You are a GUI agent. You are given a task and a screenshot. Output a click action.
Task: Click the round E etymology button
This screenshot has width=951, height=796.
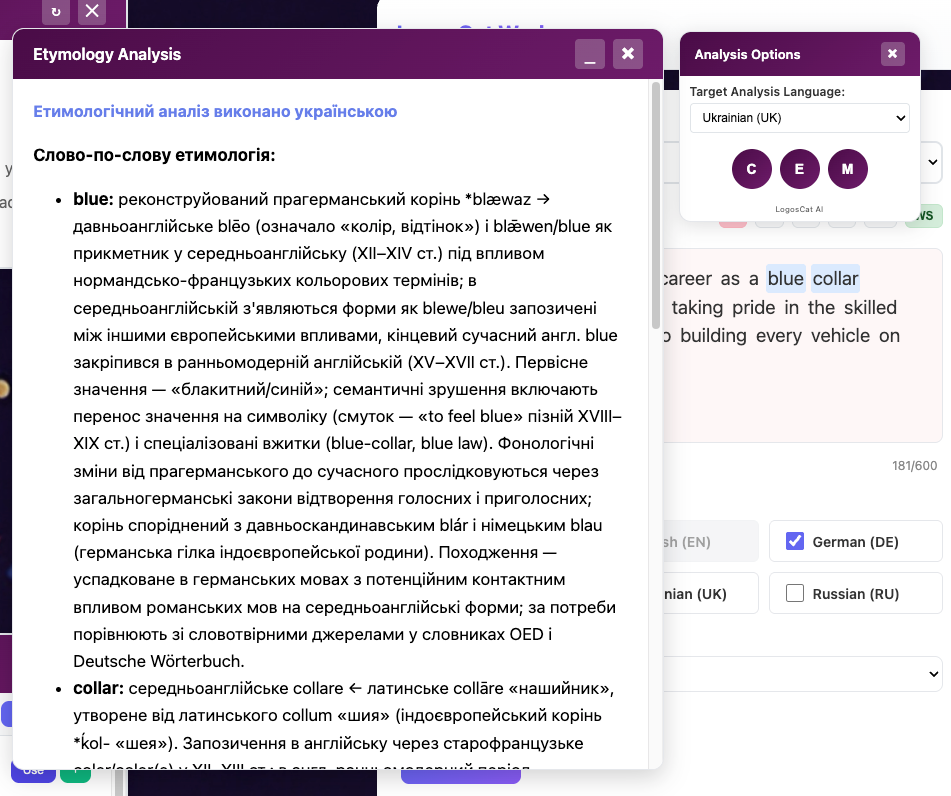click(x=799, y=169)
